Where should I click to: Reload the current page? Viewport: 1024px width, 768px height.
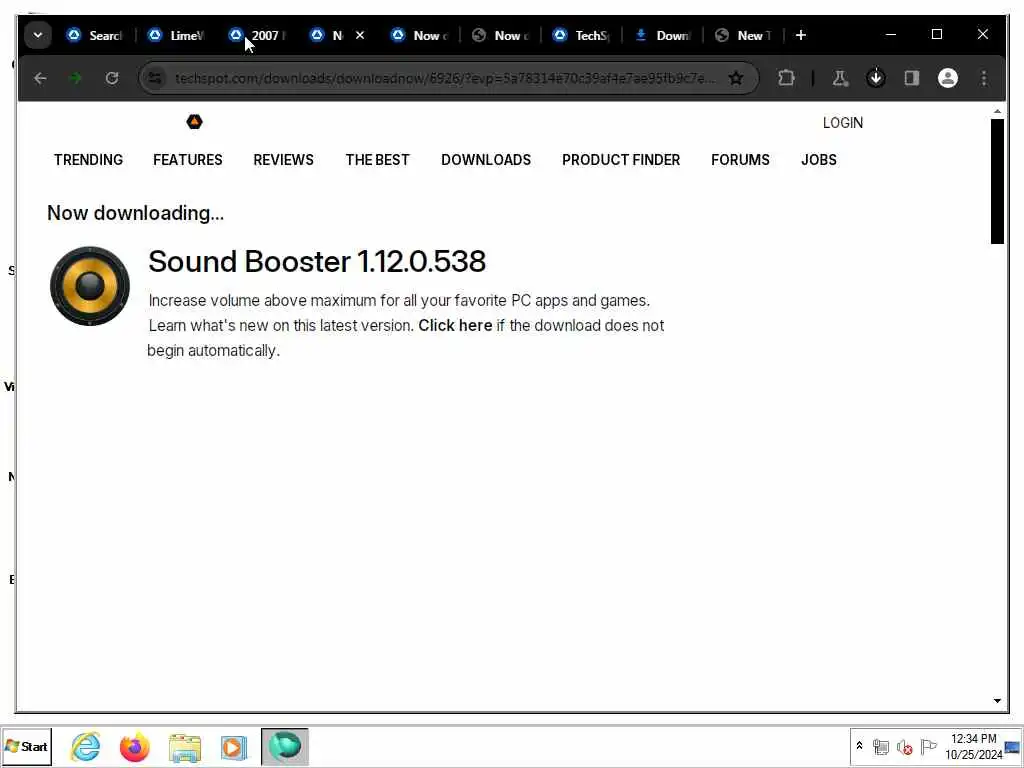[x=112, y=78]
